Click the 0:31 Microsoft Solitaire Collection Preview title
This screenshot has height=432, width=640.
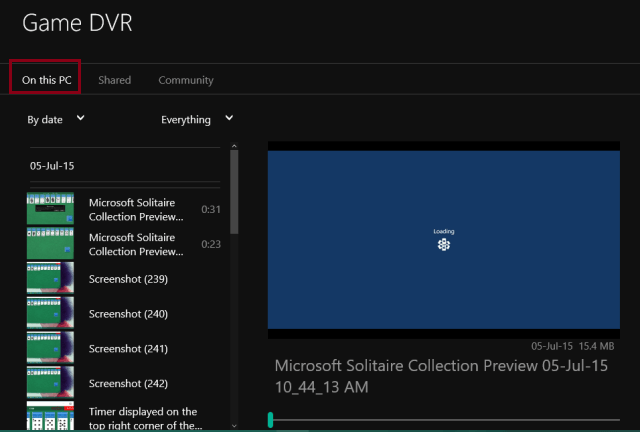tap(136, 209)
